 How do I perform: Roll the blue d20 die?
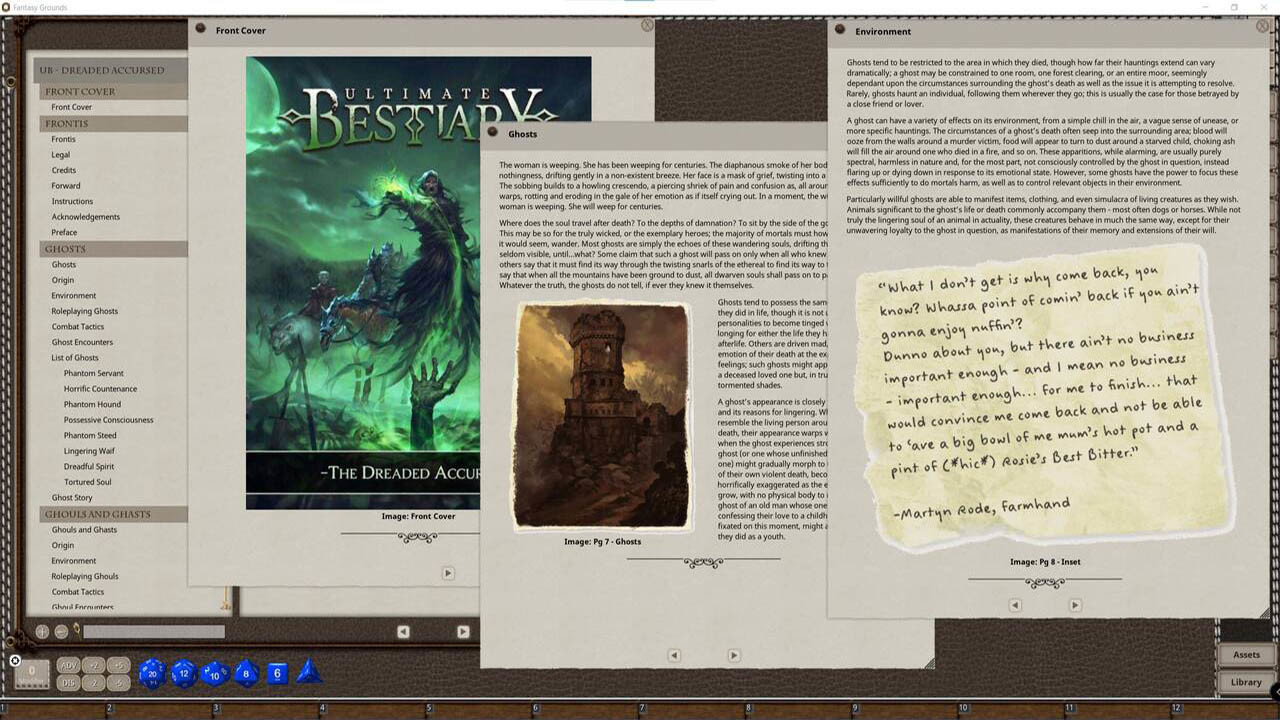[152, 674]
